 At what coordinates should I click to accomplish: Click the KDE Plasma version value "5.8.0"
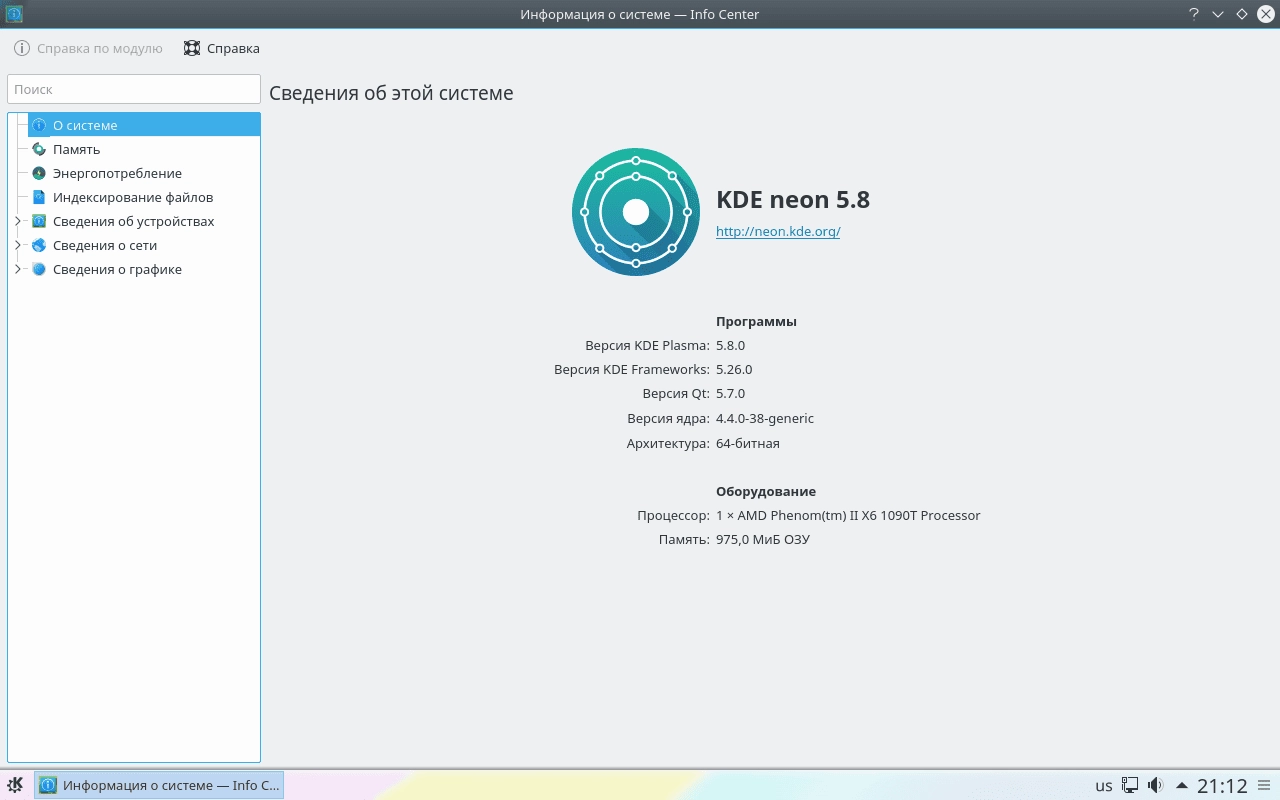[730, 345]
